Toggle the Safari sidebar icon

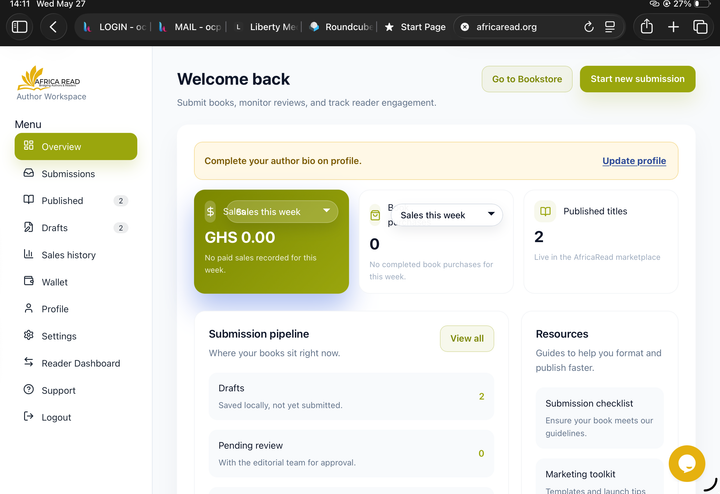click(x=19, y=27)
